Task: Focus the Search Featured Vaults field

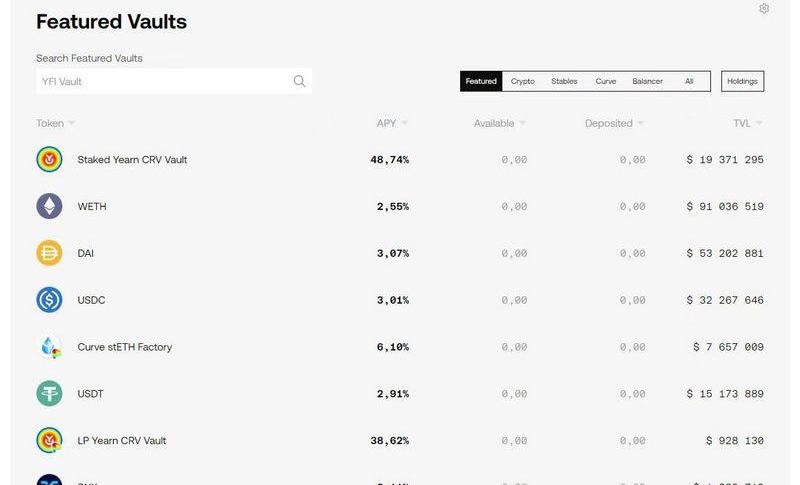Action: [x=160, y=81]
